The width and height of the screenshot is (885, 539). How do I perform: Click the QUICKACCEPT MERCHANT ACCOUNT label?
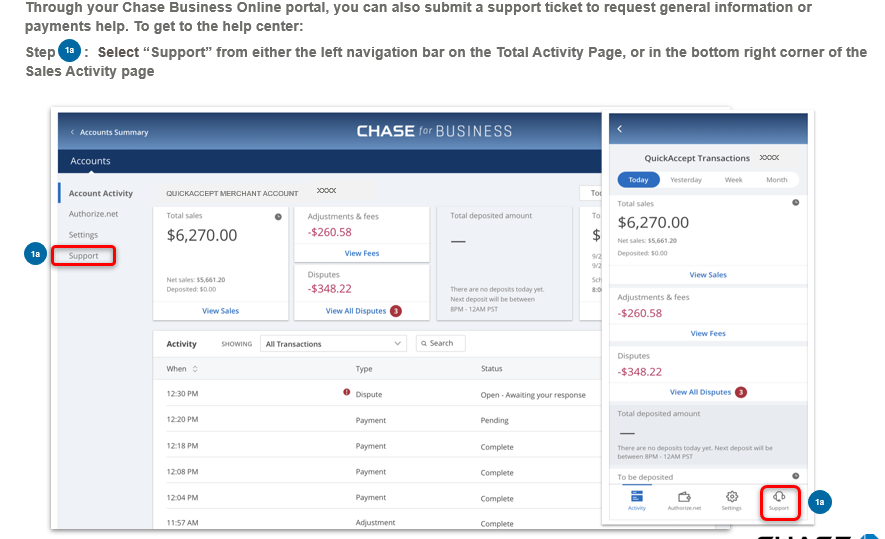click(232, 194)
